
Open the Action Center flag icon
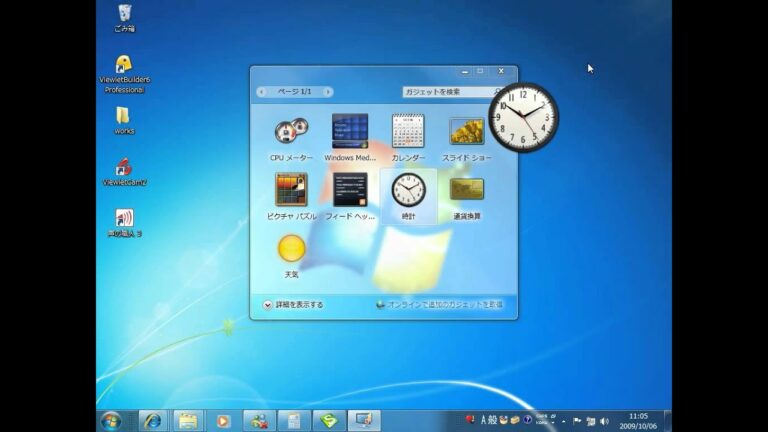pos(577,421)
